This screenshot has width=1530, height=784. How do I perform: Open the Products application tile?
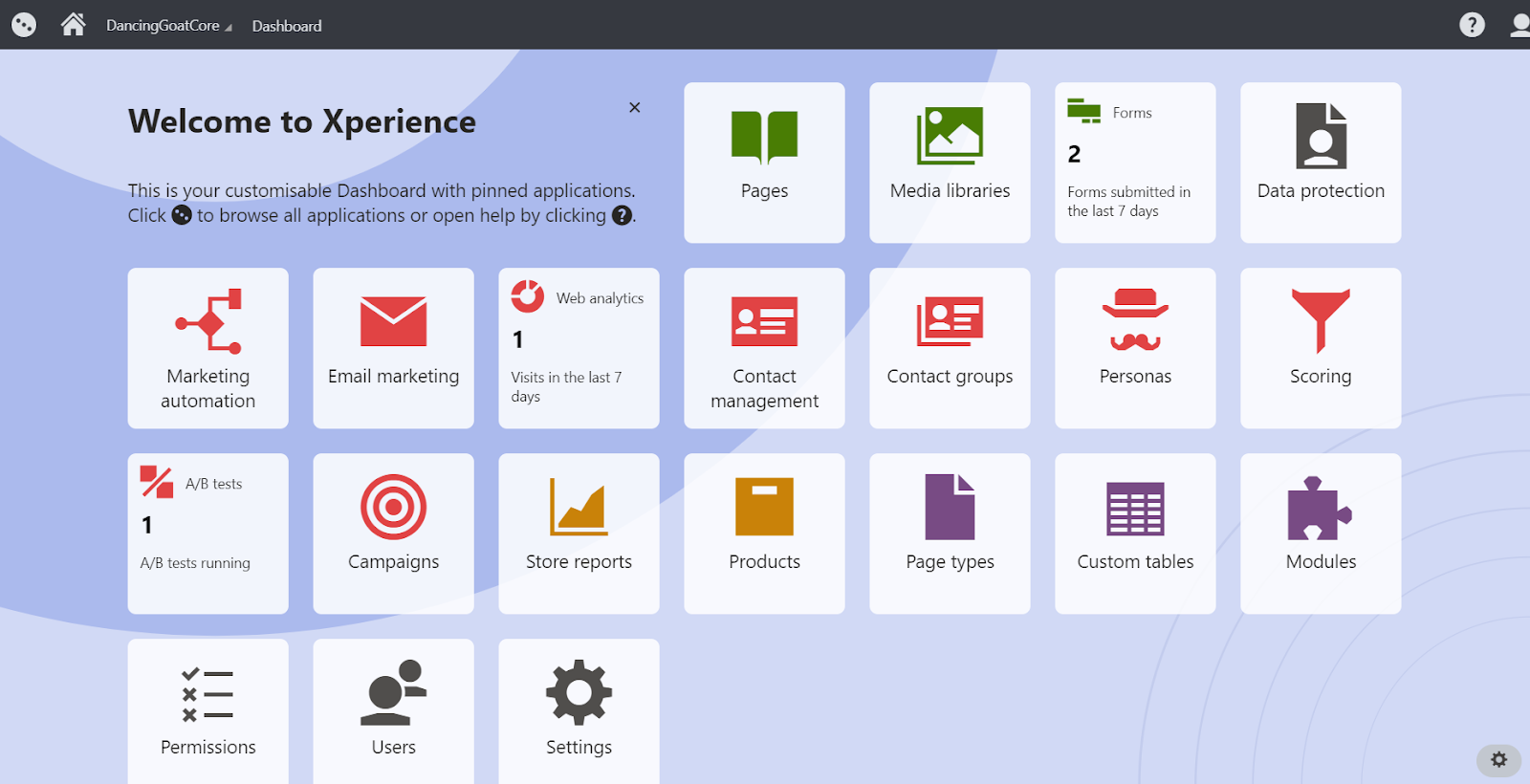pyautogui.click(x=764, y=534)
